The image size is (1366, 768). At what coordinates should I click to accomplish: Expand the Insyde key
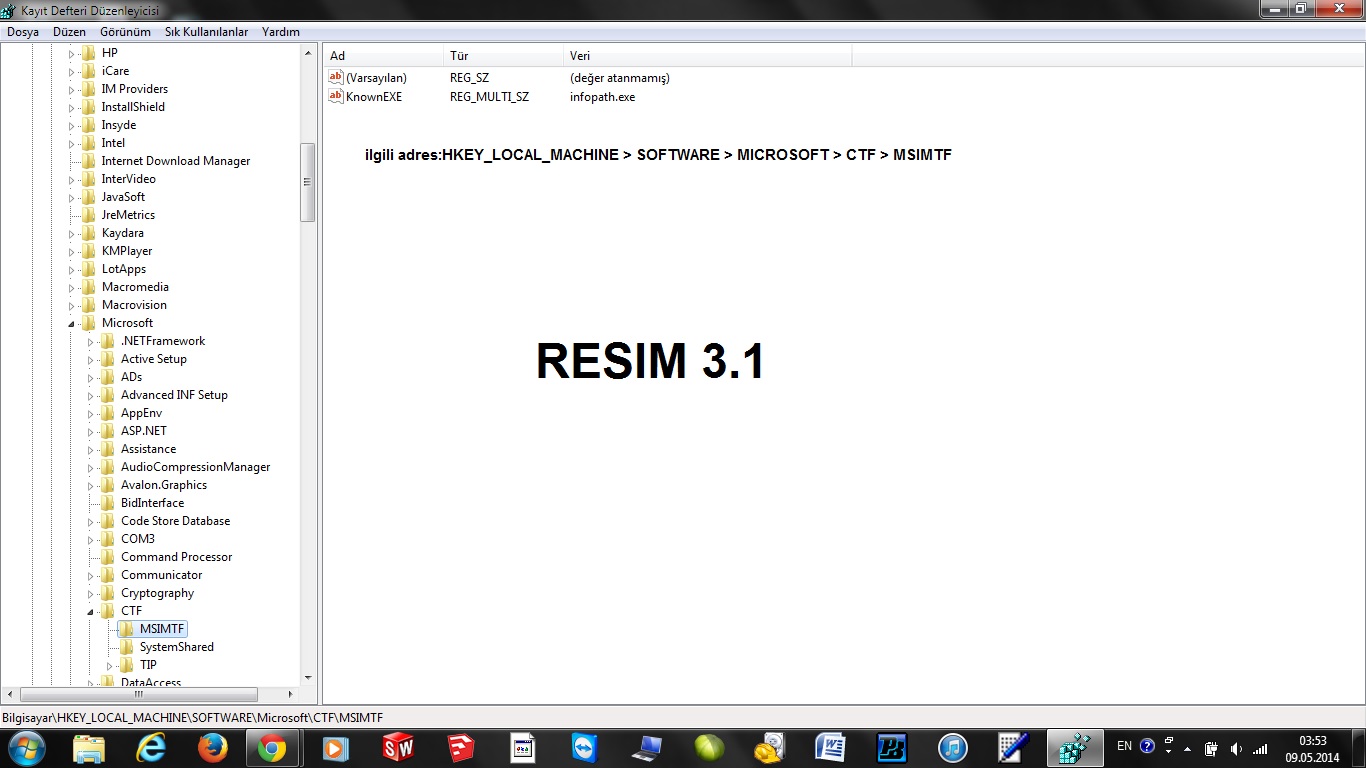(x=71, y=125)
